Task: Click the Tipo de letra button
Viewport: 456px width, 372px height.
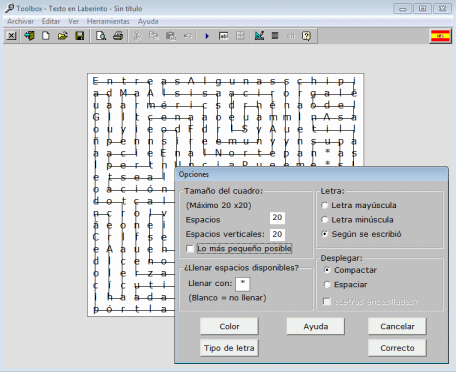Action: 229,348
